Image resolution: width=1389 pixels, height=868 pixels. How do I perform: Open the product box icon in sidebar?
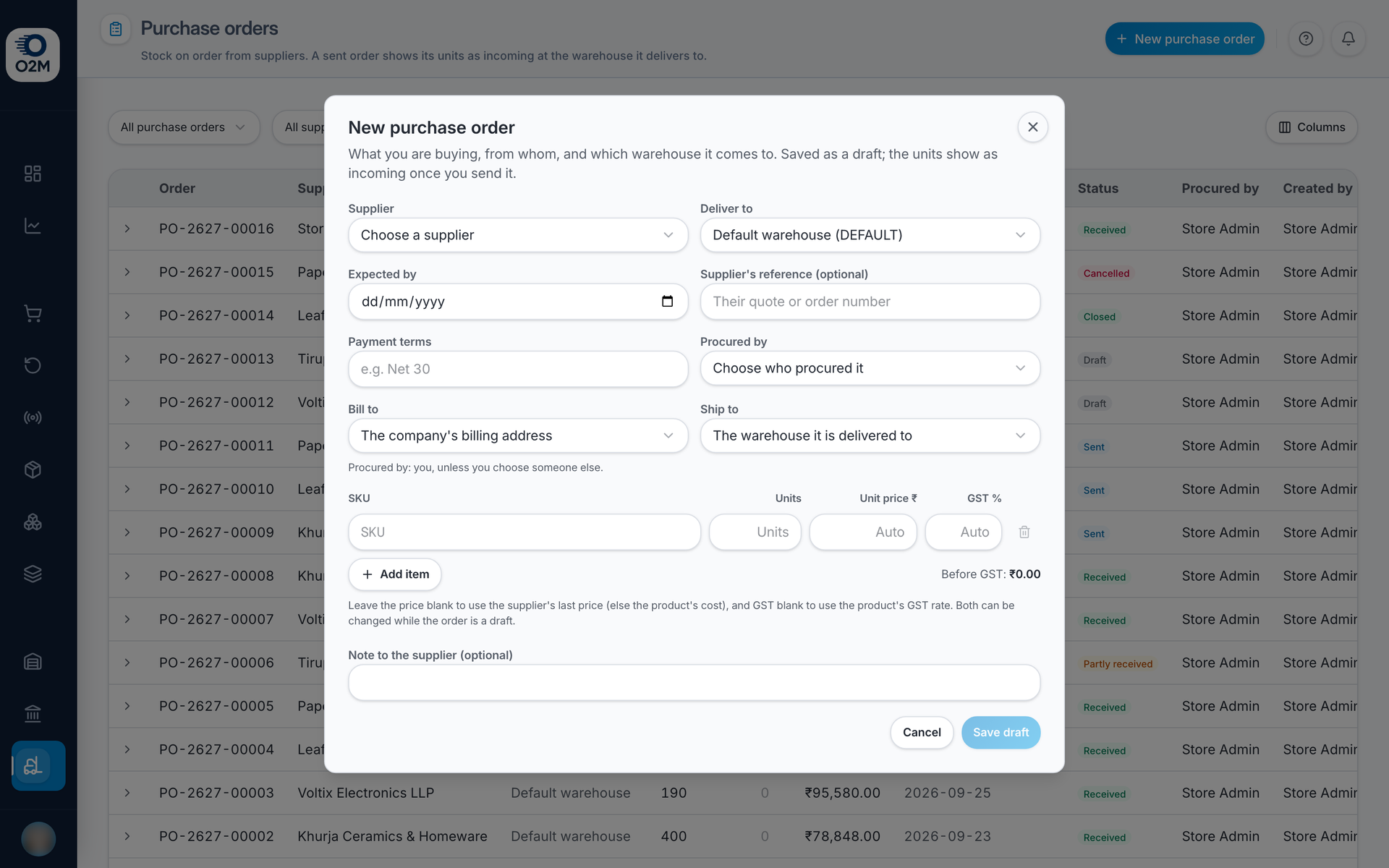pyautogui.click(x=33, y=469)
